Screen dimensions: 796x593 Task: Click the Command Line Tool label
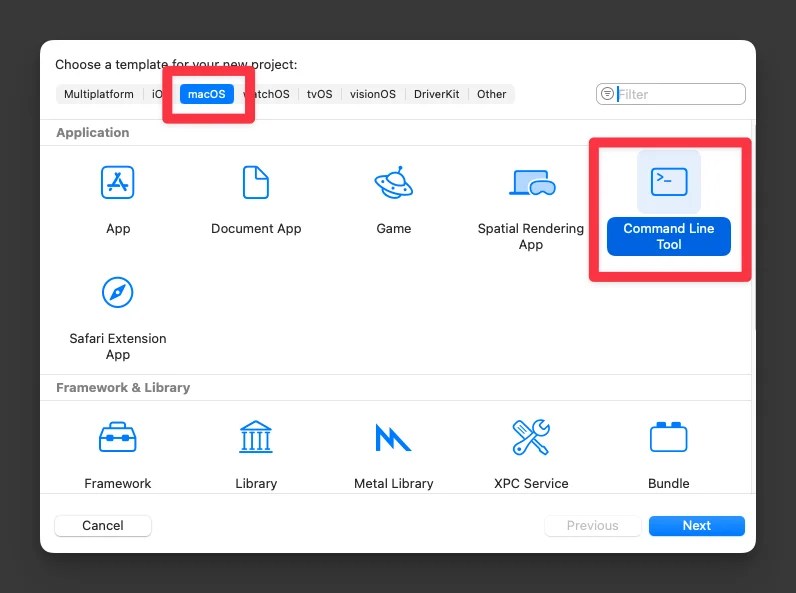pos(669,237)
